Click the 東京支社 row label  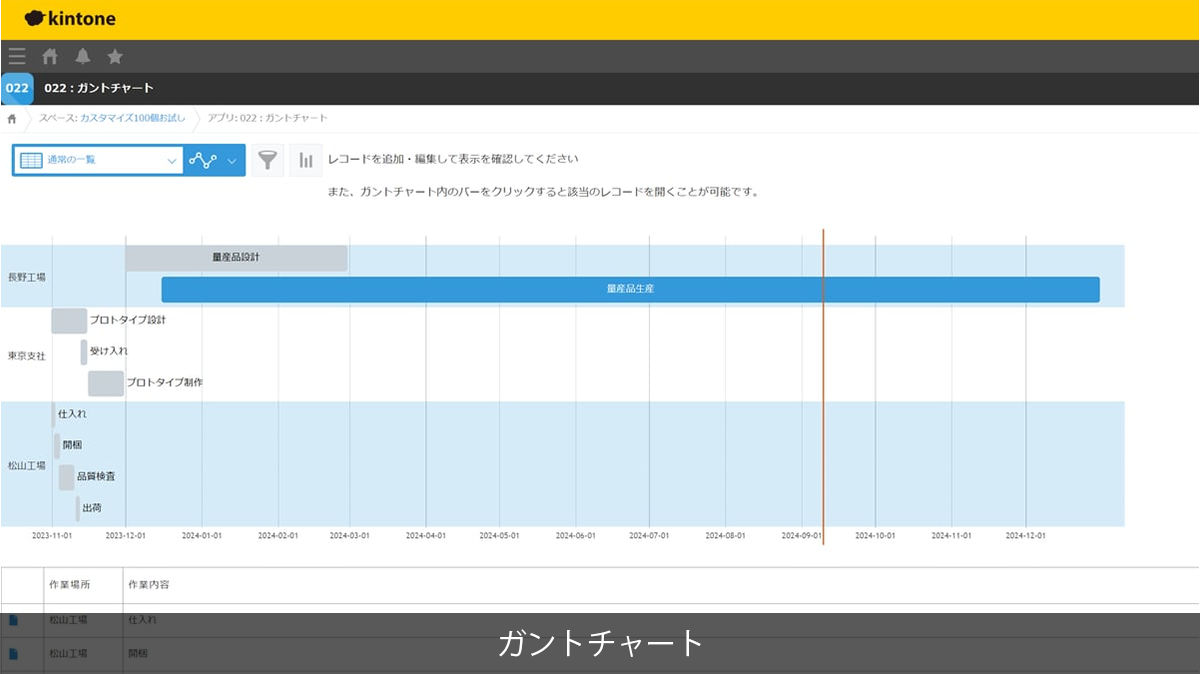coord(26,356)
